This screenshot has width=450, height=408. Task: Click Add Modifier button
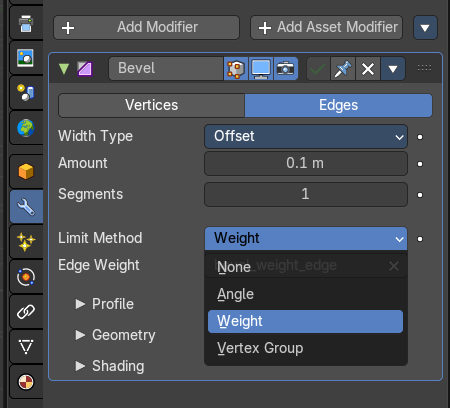point(146,27)
